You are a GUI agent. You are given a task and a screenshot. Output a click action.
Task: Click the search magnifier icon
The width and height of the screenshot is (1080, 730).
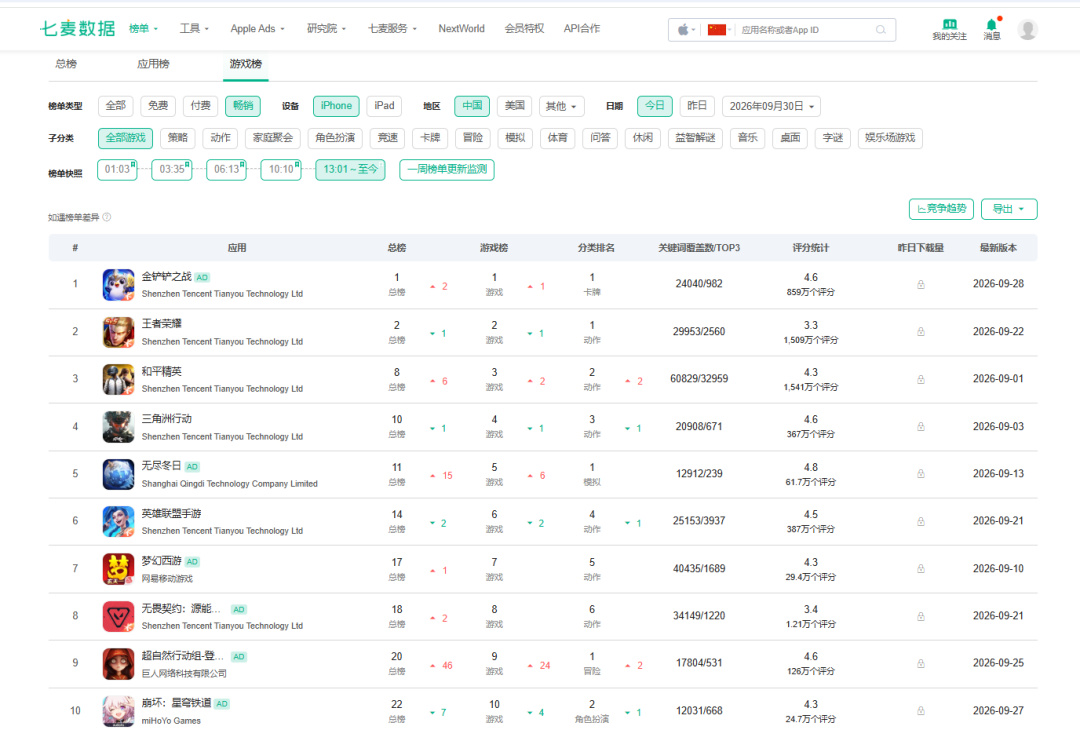click(x=880, y=30)
